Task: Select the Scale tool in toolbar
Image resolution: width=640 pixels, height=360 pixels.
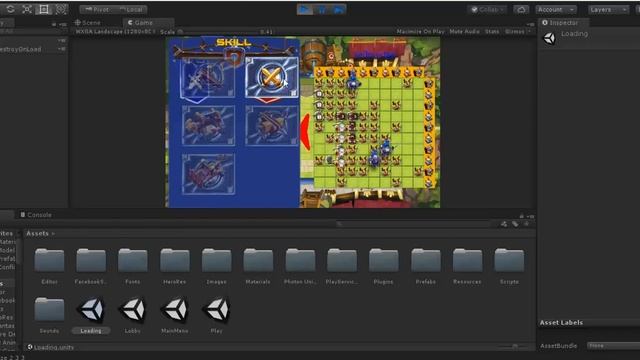Action: pyautogui.click(x=27, y=9)
